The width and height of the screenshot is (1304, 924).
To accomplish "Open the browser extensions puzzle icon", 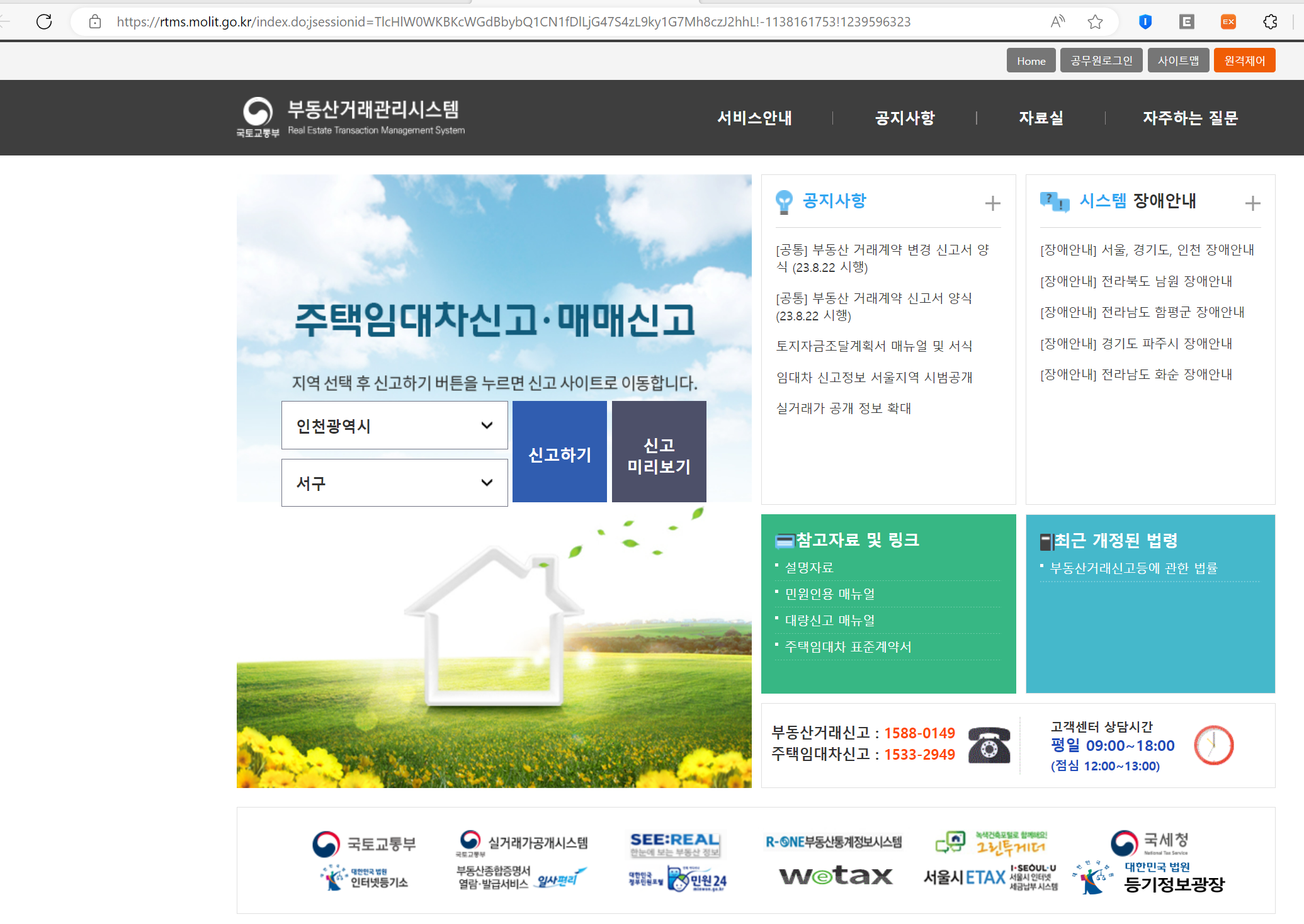I will click(1270, 22).
